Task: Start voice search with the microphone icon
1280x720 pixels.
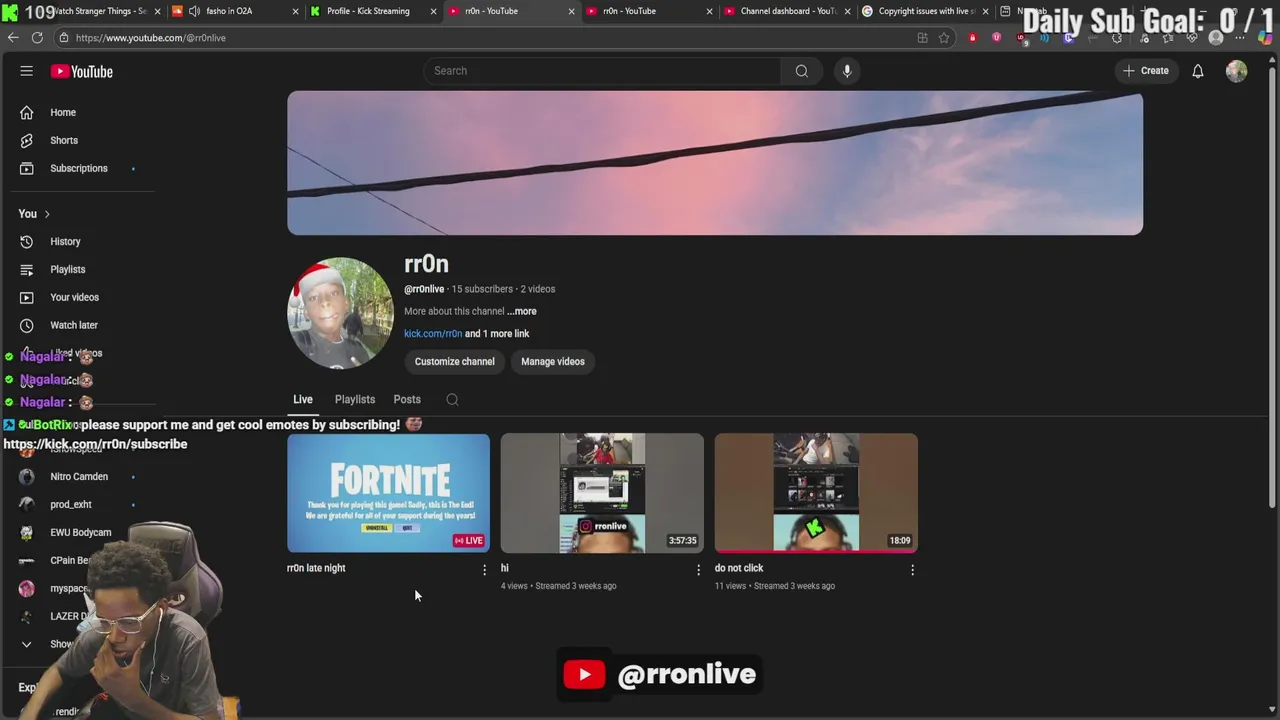Action: (847, 71)
